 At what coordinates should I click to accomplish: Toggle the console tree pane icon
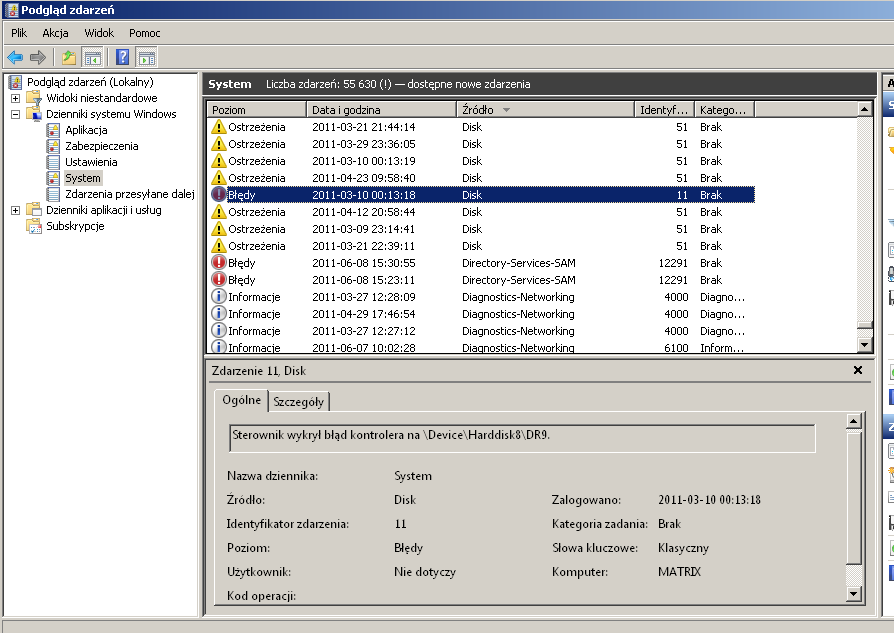pos(92,57)
